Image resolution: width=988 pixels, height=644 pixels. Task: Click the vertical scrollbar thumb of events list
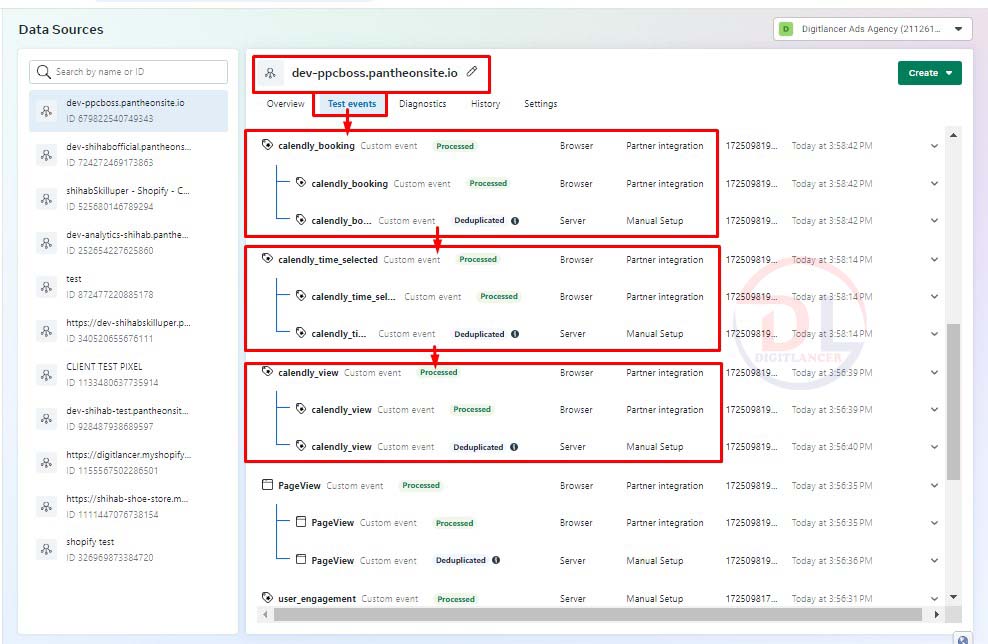tap(953, 402)
